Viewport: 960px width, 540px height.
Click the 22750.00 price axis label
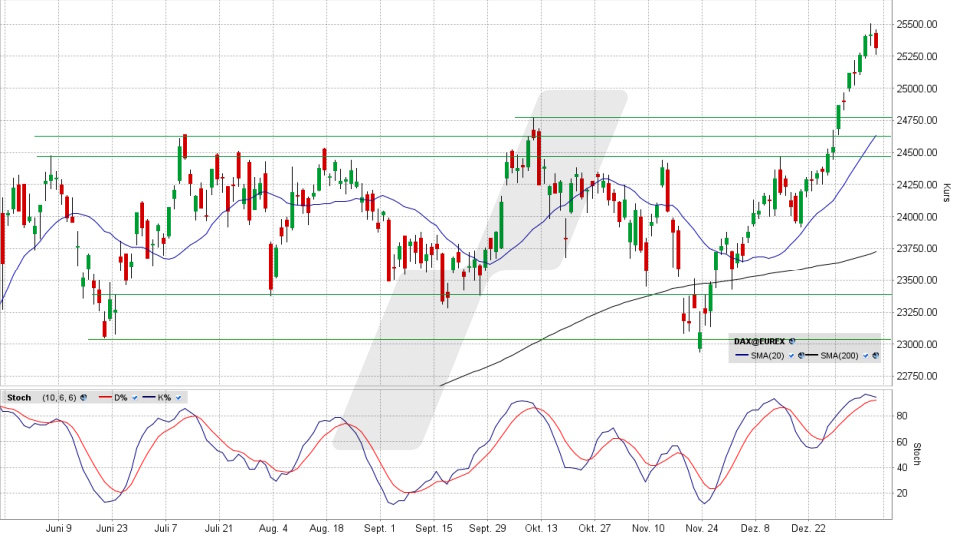click(917, 376)
